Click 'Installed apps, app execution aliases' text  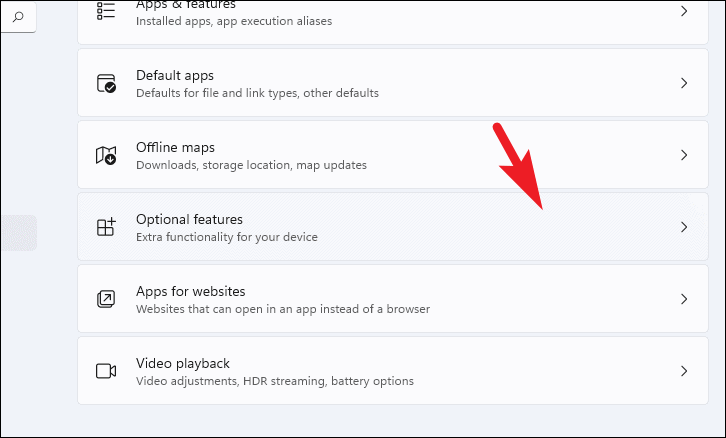234,21
